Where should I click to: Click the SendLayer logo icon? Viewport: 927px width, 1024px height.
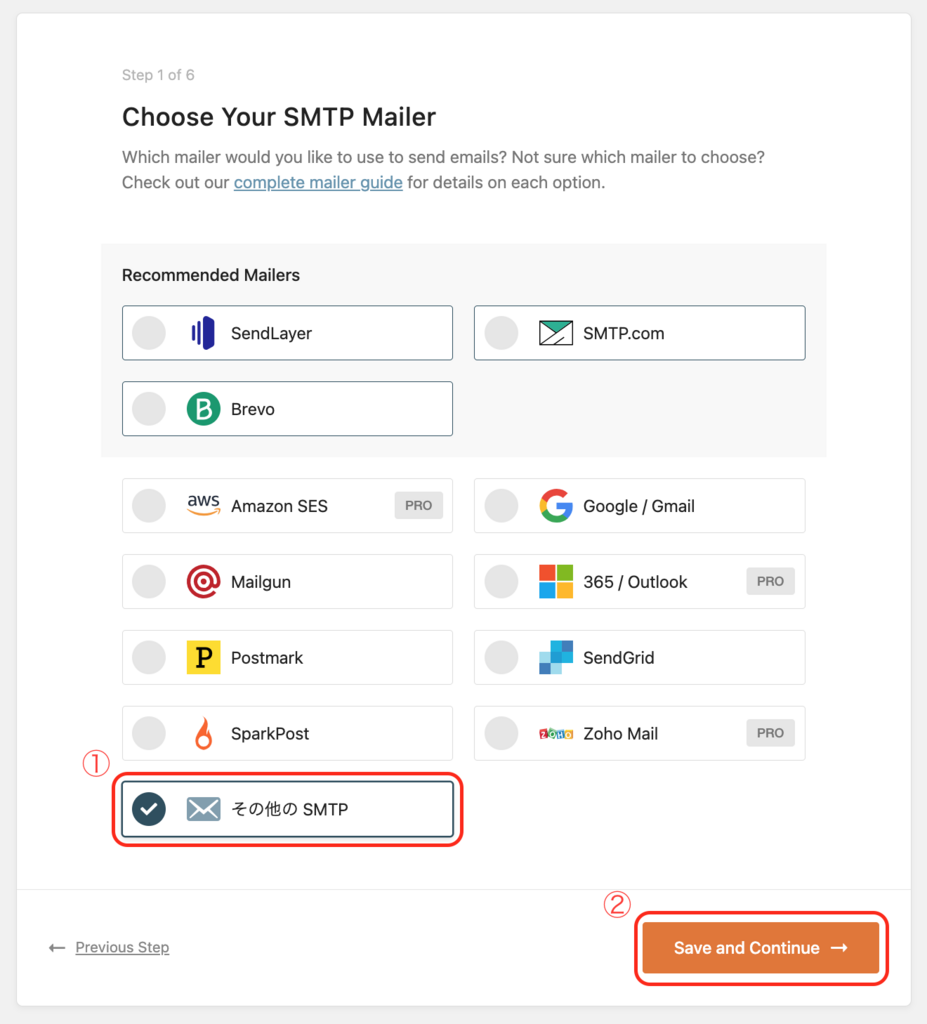point(203,333)
